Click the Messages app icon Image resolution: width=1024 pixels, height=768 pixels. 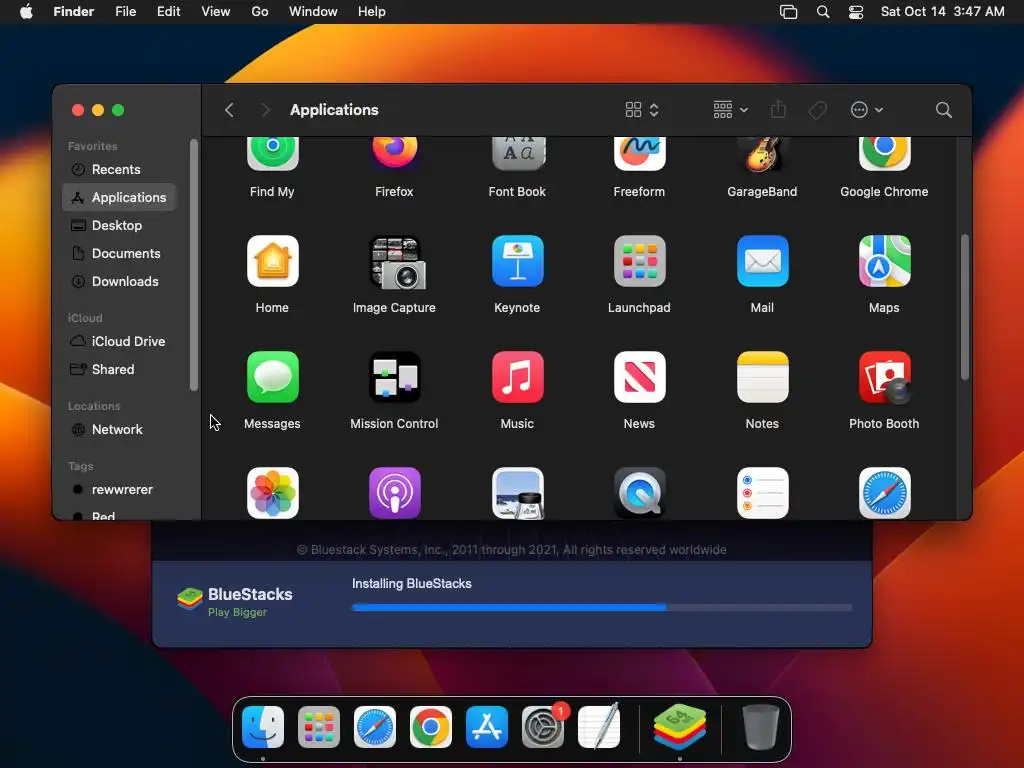(x=272, y=377)
